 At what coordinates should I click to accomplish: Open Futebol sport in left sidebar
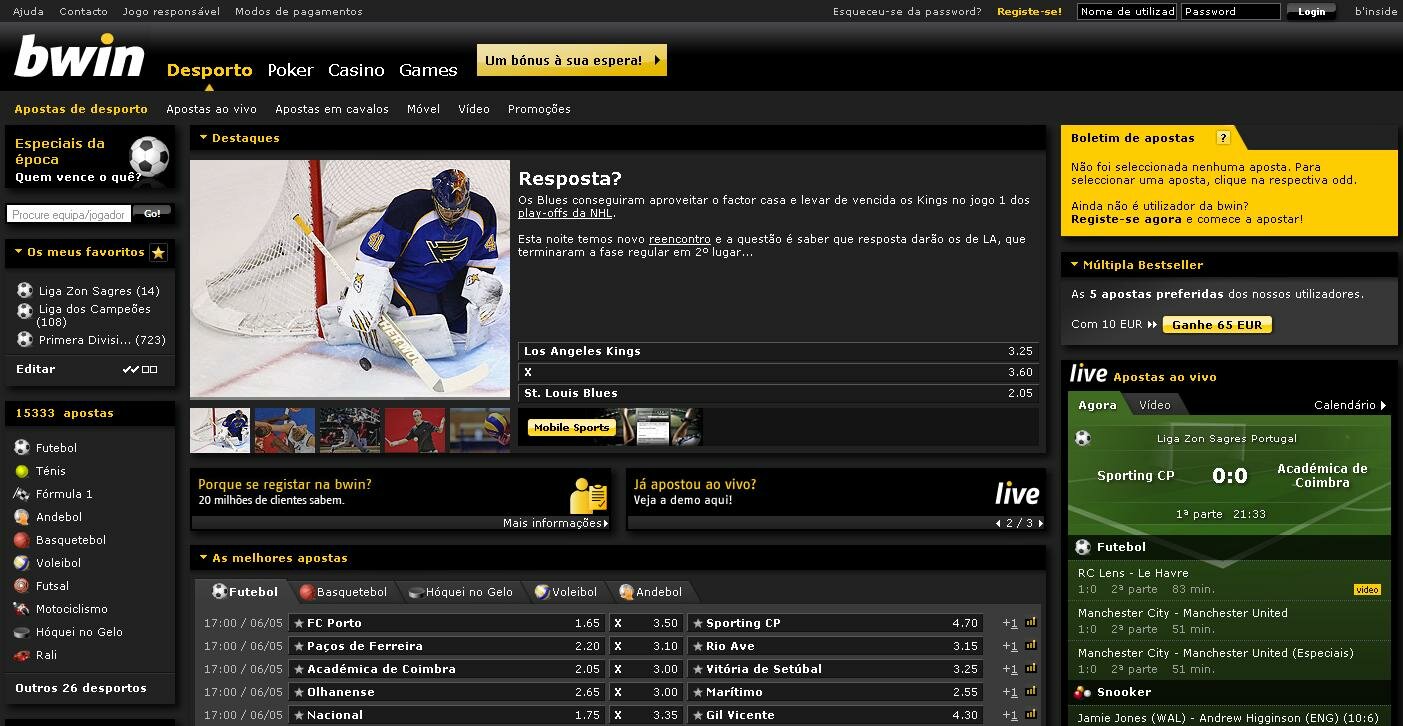tap(56, 448)
